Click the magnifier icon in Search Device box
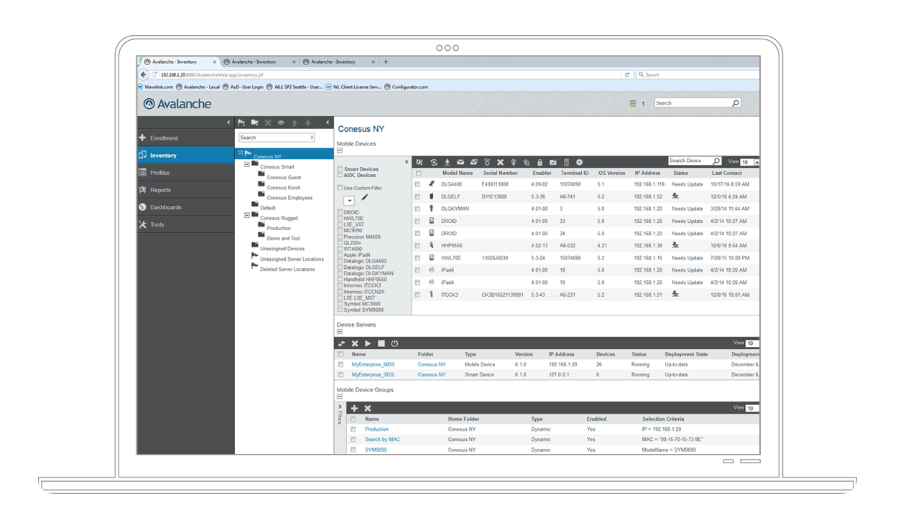The width and height of the screenshot is (902, 506). point(716,161)
